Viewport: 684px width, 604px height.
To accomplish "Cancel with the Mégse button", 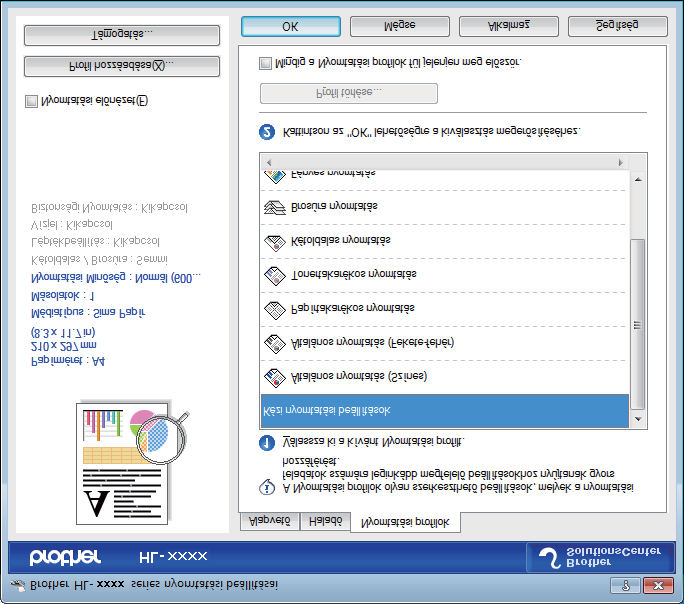I will [x=400, y=27].
